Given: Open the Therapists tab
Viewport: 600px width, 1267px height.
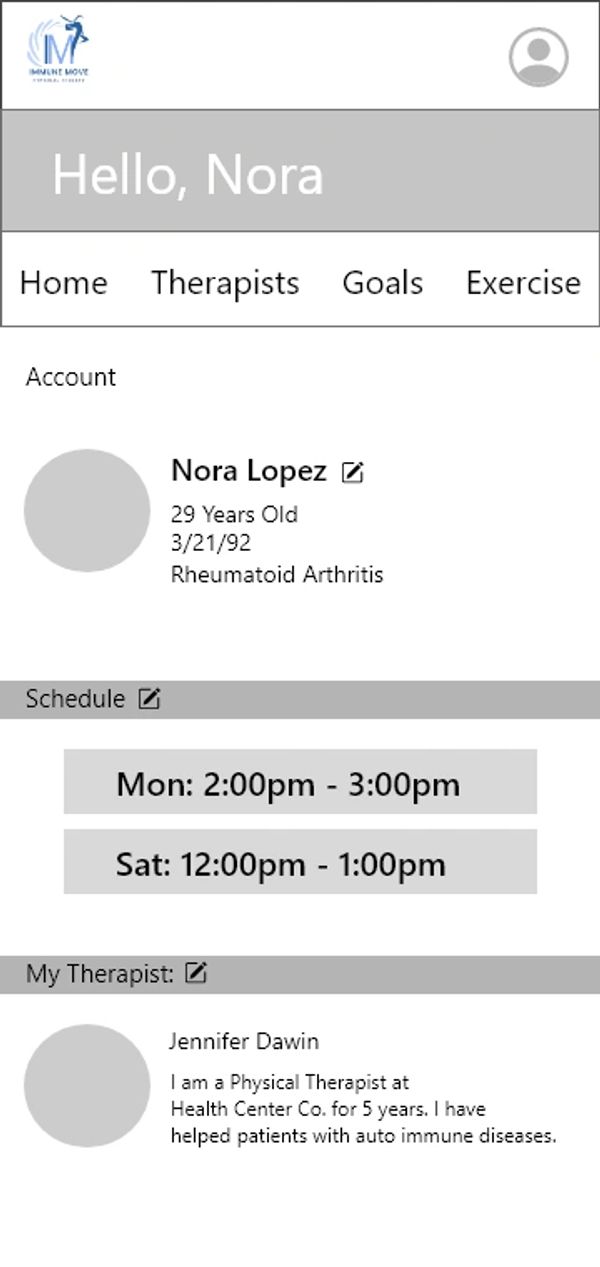Looking at the screenshot, I should click(x=225, y=283).
